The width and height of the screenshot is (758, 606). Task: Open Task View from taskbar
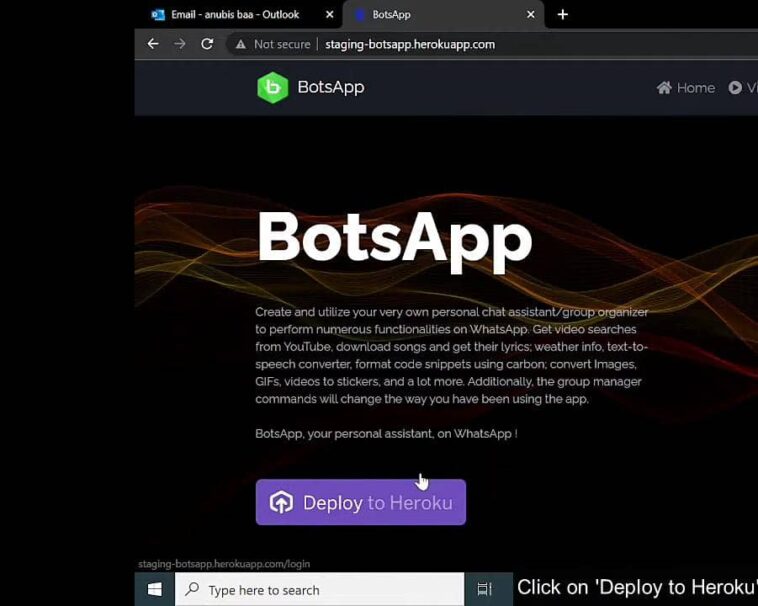pos(484,589)
